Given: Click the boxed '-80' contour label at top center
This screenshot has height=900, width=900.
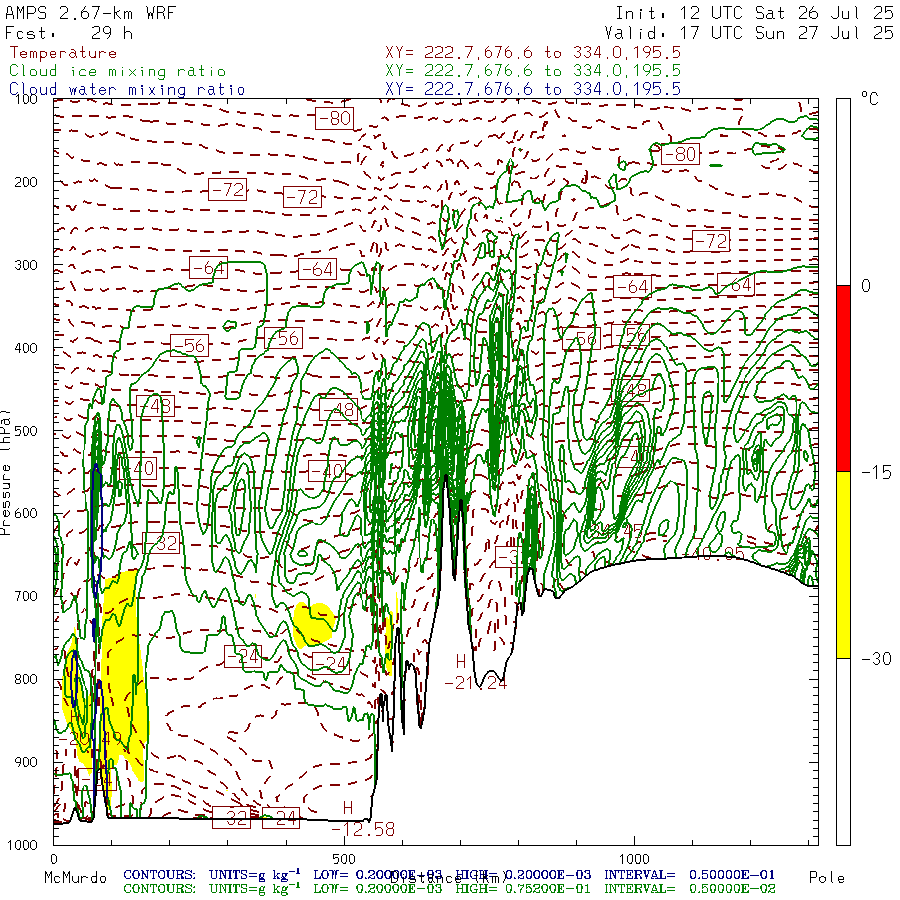Looking at the screenshot, I should pyautogui.click(x=334, y=118).
